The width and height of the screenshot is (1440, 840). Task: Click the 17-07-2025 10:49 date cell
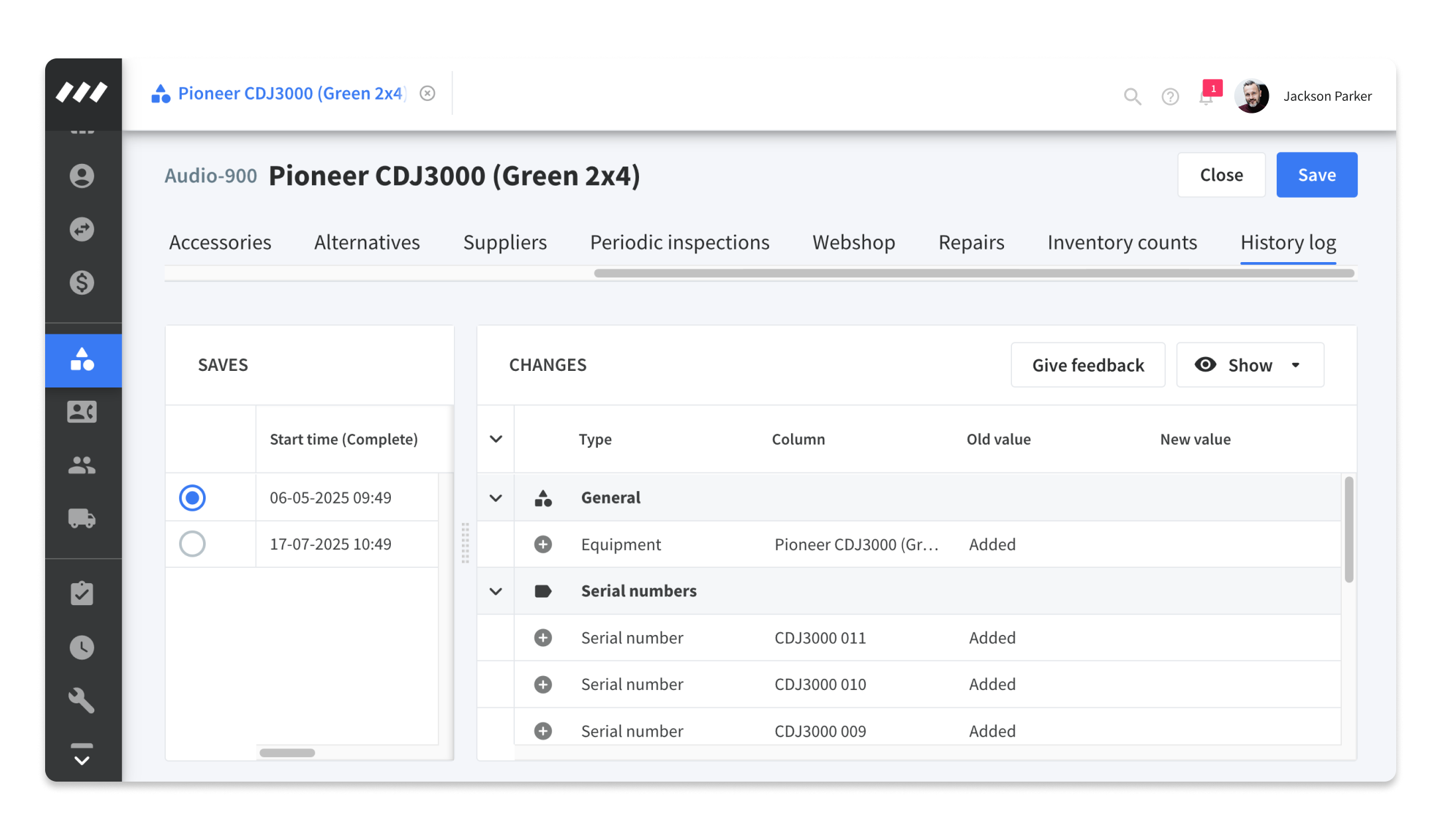coord(330,544)
